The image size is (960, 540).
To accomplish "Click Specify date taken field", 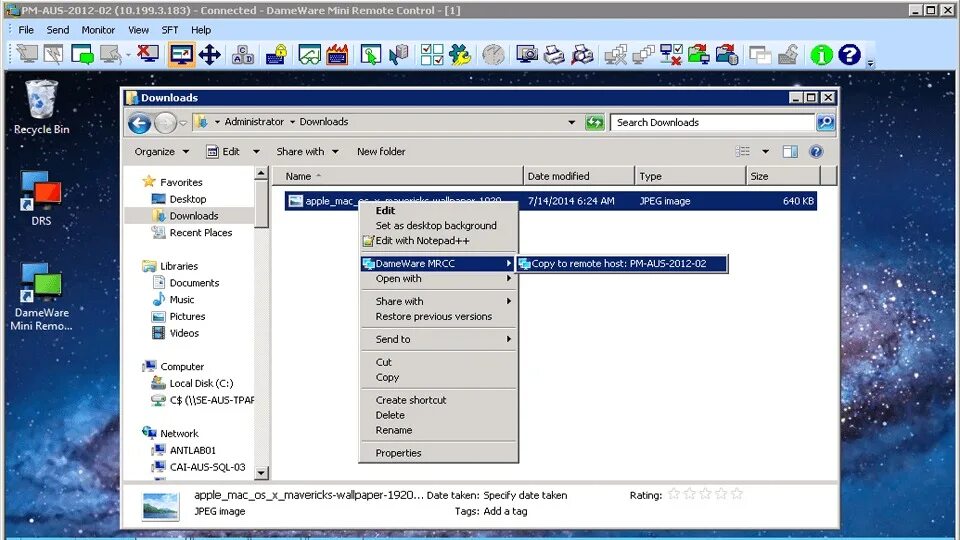I will tap(525, 495).
